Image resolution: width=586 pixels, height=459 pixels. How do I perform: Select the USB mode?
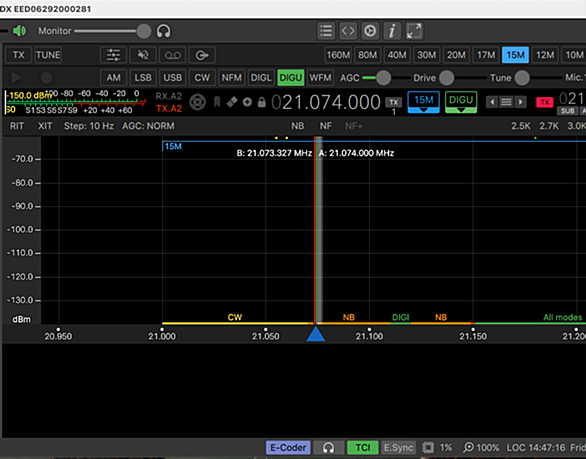[172, 78]
